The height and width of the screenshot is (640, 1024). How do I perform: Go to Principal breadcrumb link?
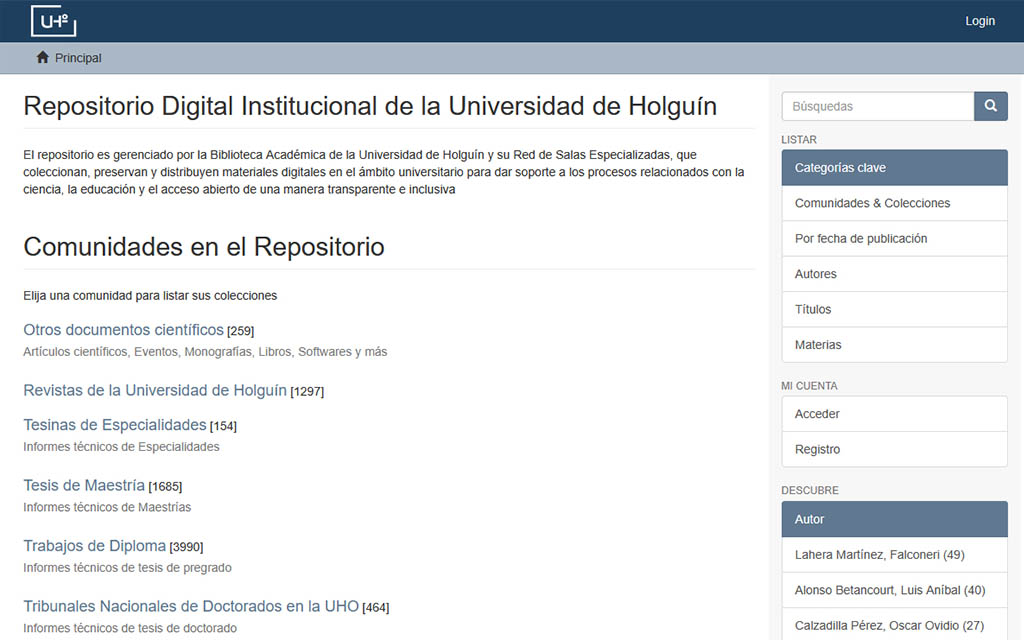click(78, 58)
